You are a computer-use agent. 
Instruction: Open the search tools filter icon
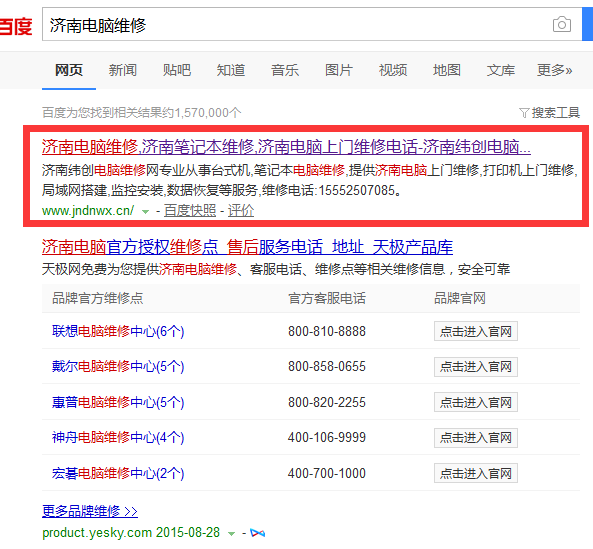(x=523, y=113)
